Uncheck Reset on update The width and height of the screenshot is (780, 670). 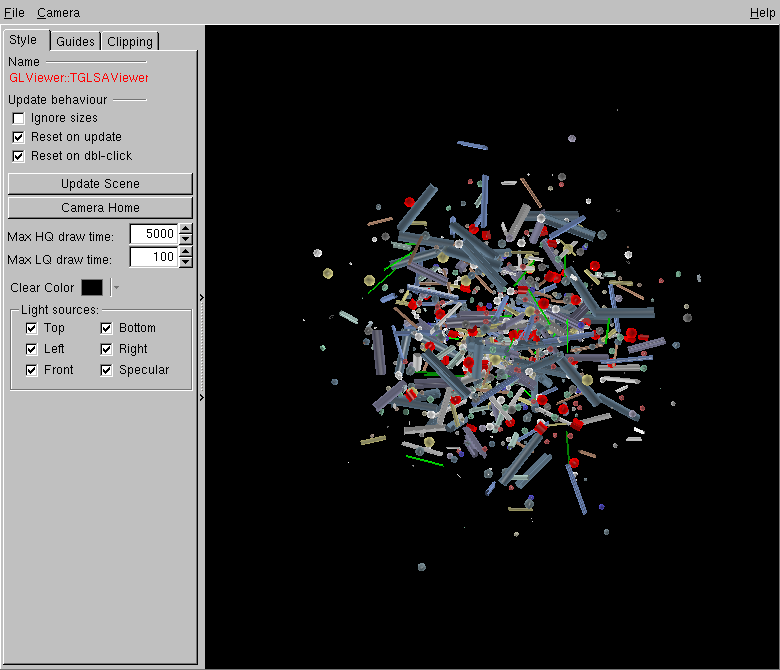pos(18,137)
